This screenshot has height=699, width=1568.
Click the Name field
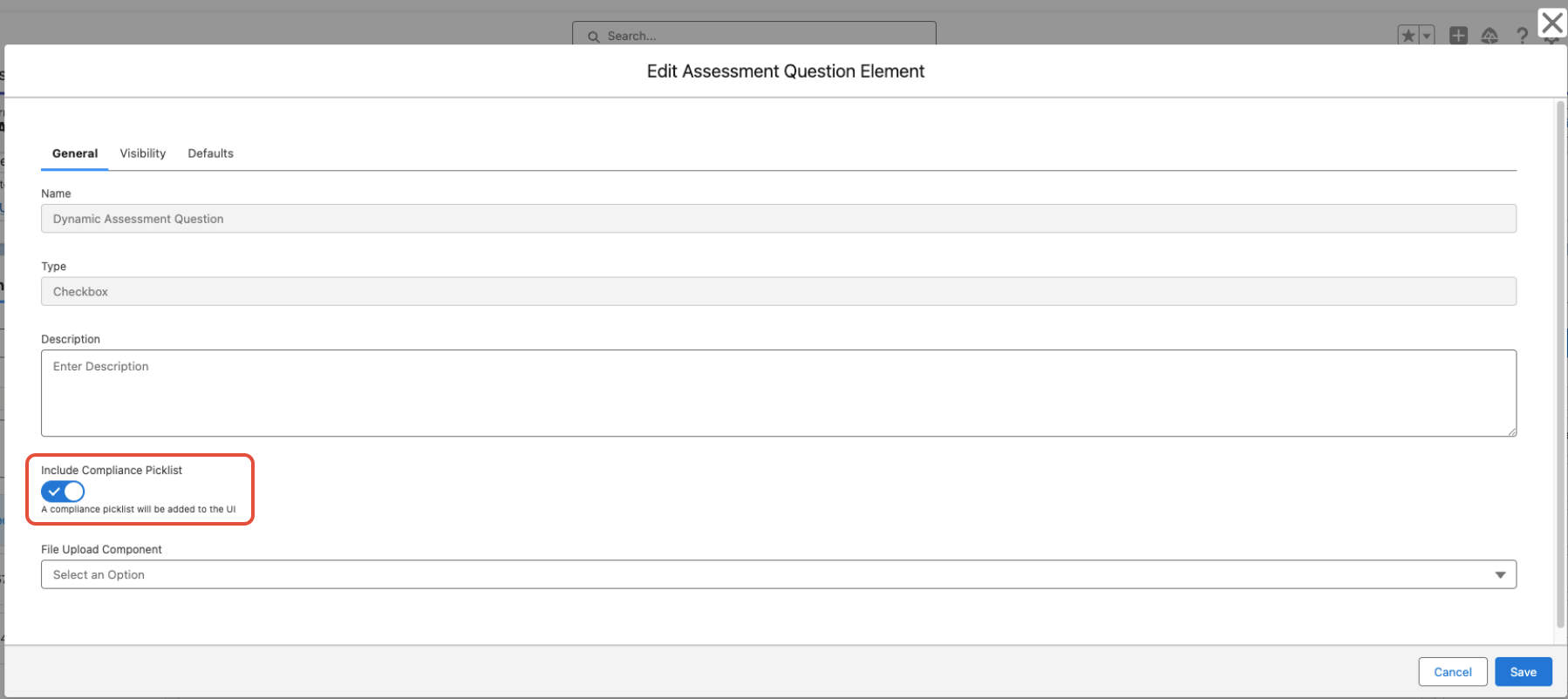[778, 219]
